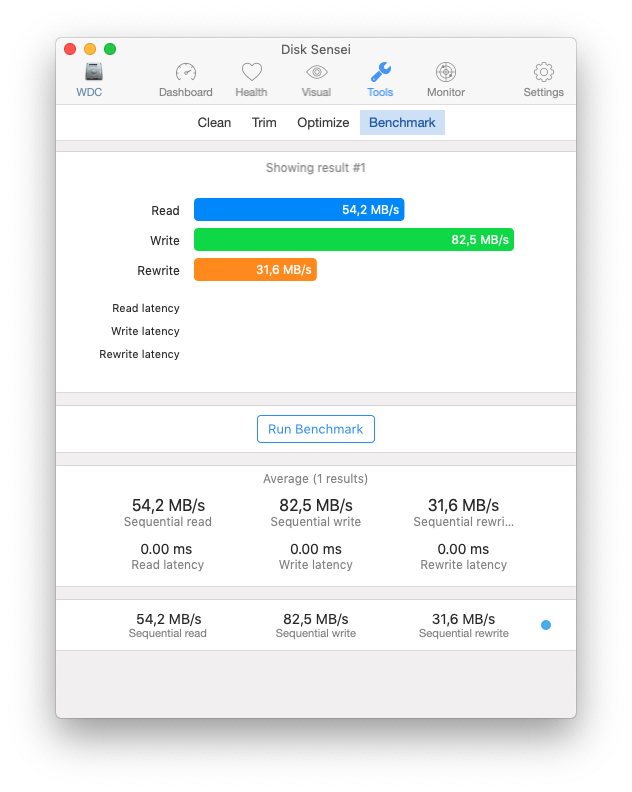Open the Health heart icon

[252, 72]
